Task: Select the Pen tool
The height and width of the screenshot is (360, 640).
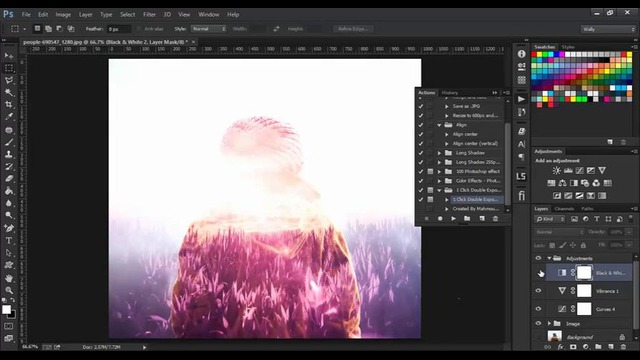Action: pos(9,228)
